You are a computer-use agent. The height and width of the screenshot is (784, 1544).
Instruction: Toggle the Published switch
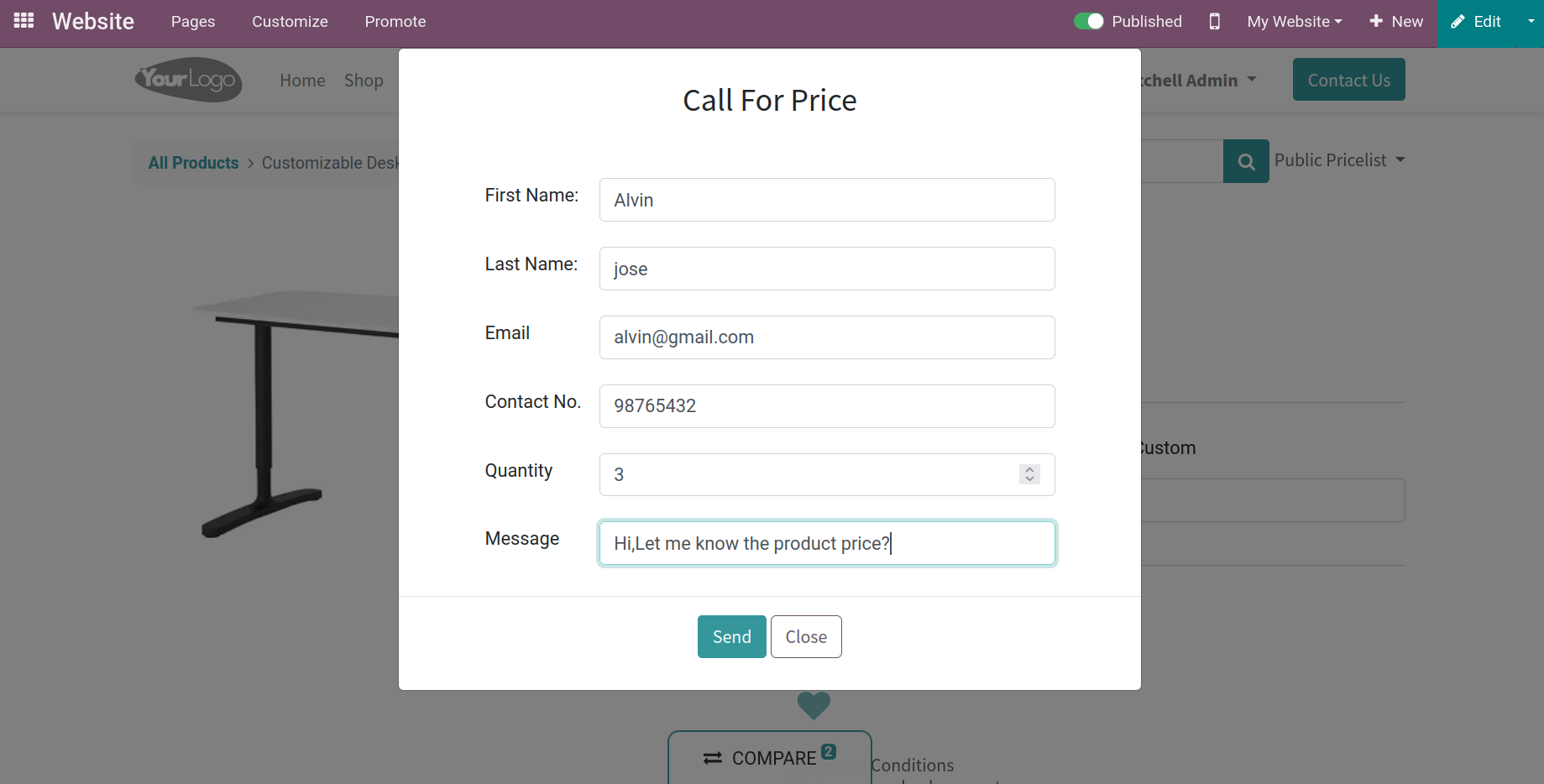click(x=1088, y=21)
